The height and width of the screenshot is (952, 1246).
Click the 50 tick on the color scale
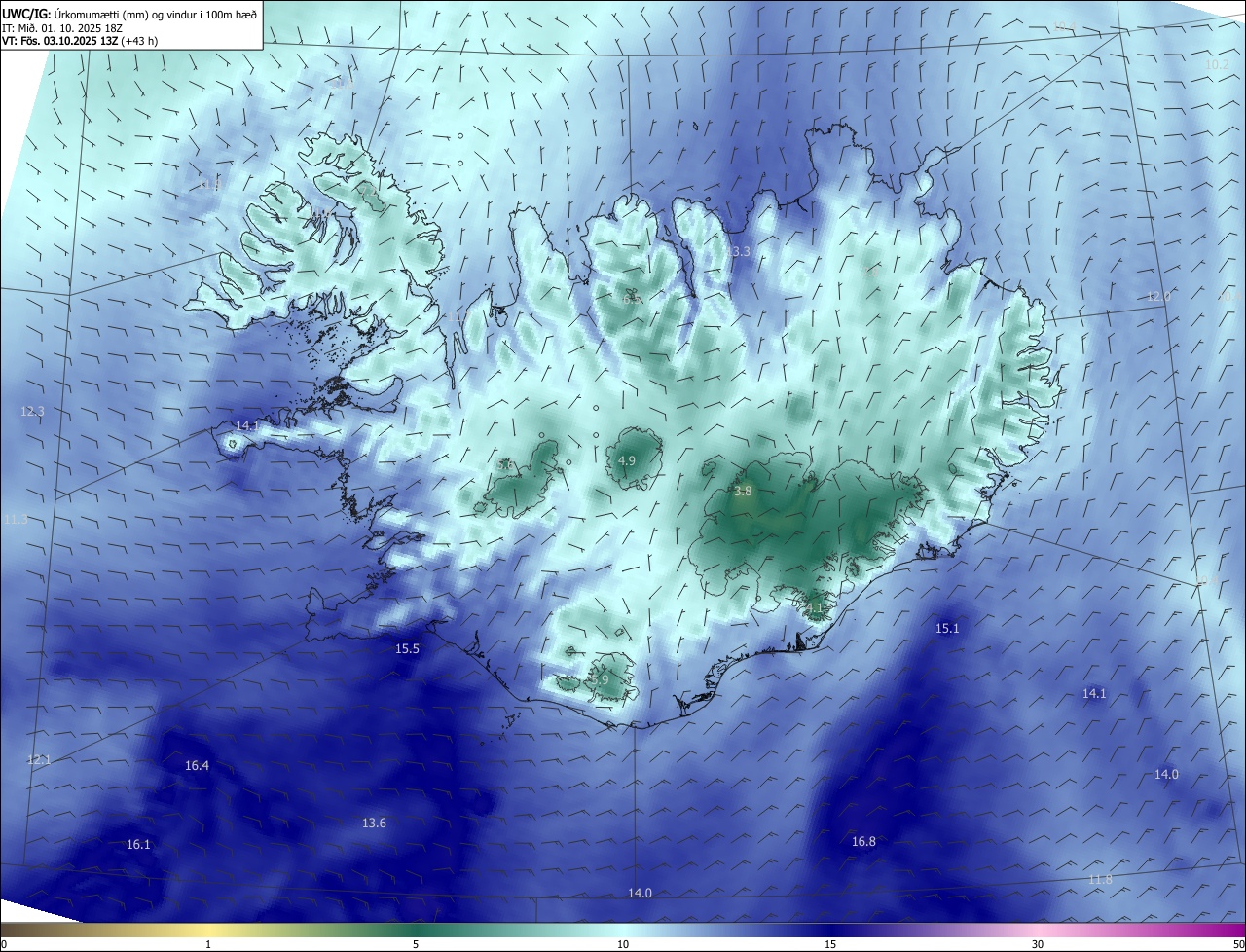(1237, 944)
